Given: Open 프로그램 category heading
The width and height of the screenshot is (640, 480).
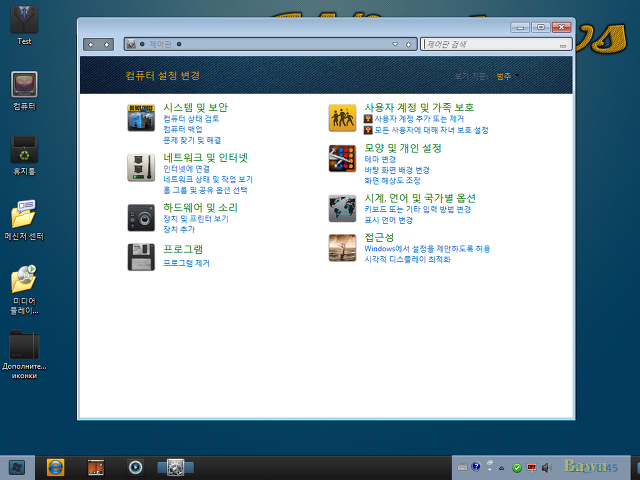Looking at the screenshot, I should point(183,249).
